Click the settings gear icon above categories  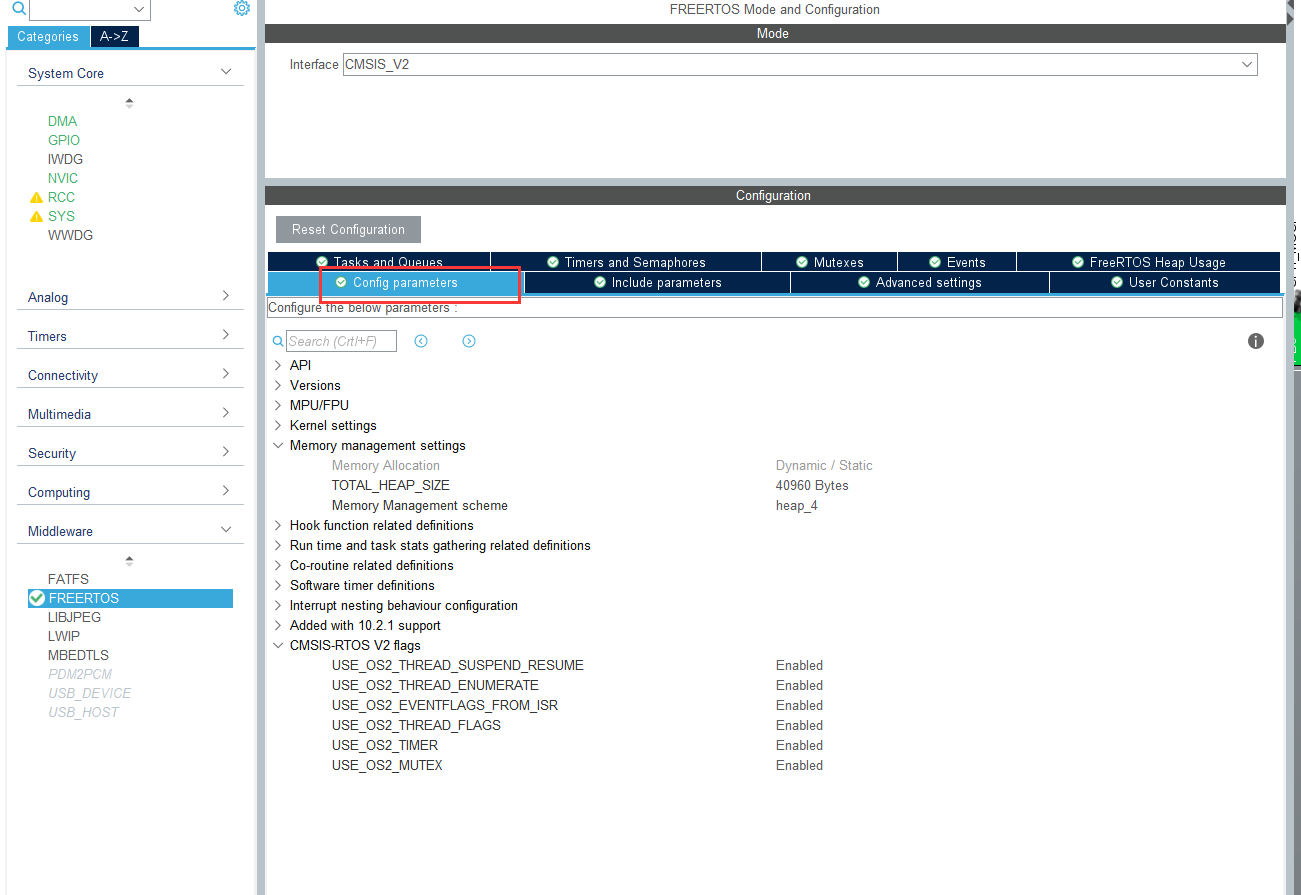(x=242, y=9)
